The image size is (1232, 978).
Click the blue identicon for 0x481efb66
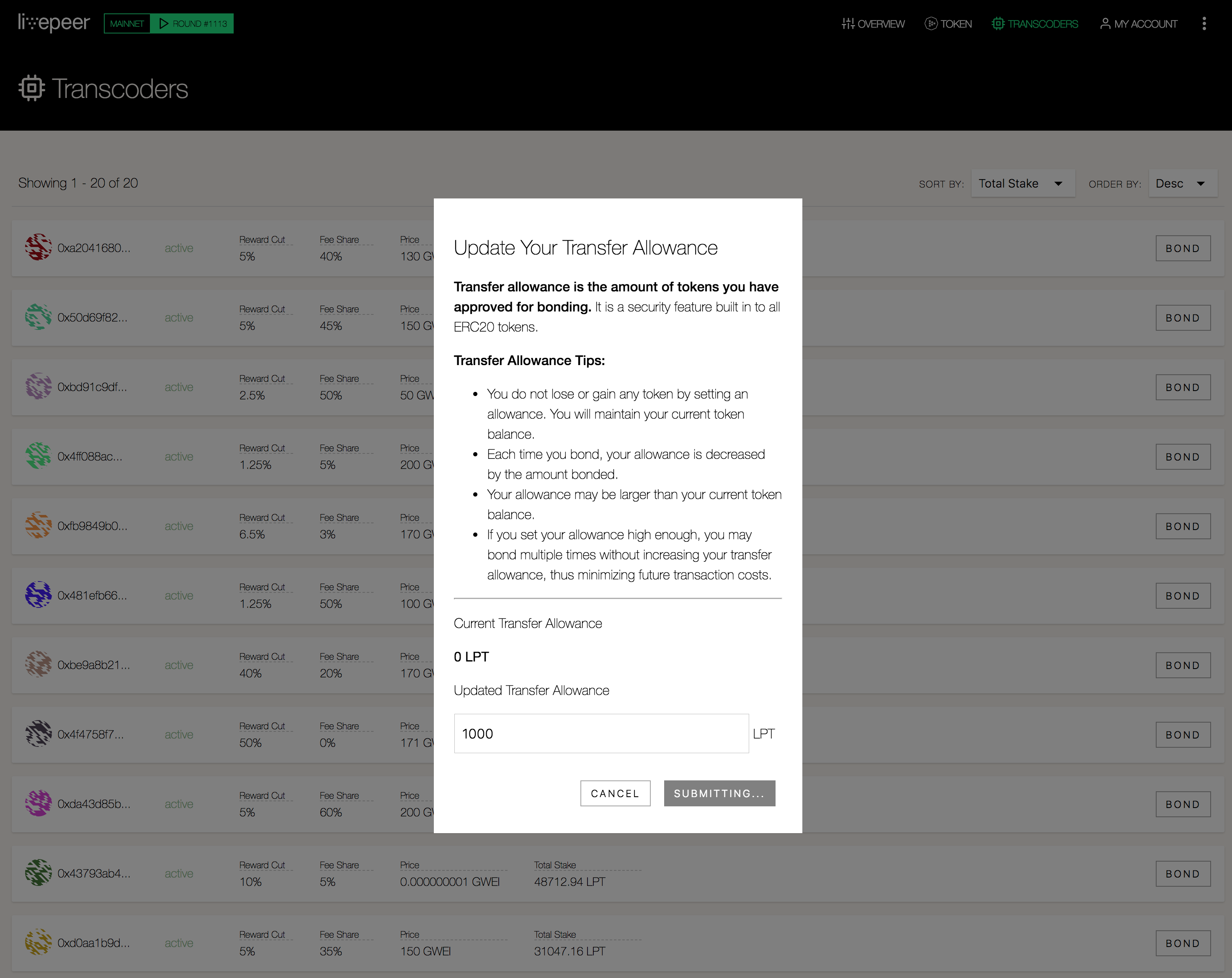(x=38, y=595)
